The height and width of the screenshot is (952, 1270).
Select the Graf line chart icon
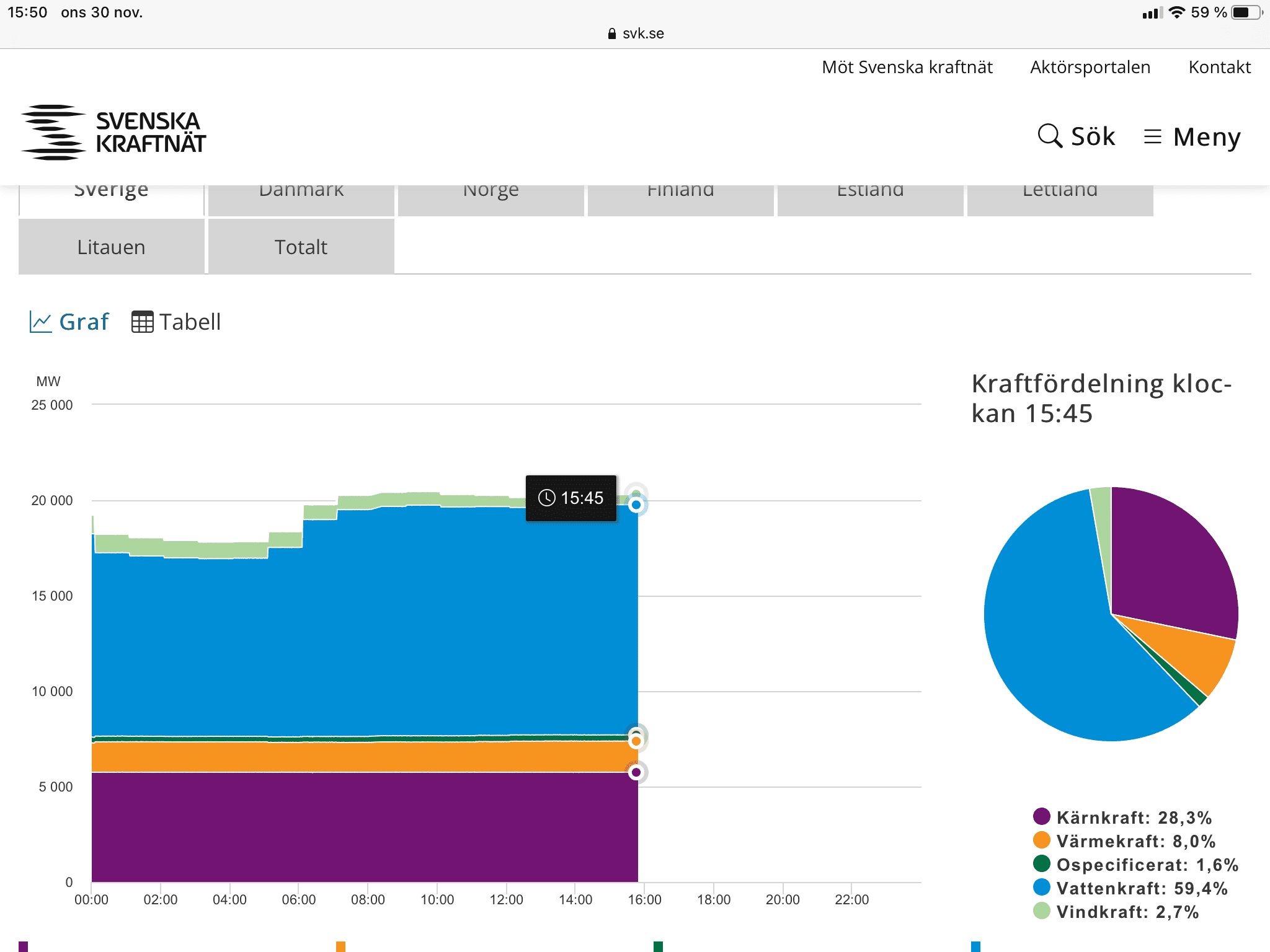tap(41, 322)
